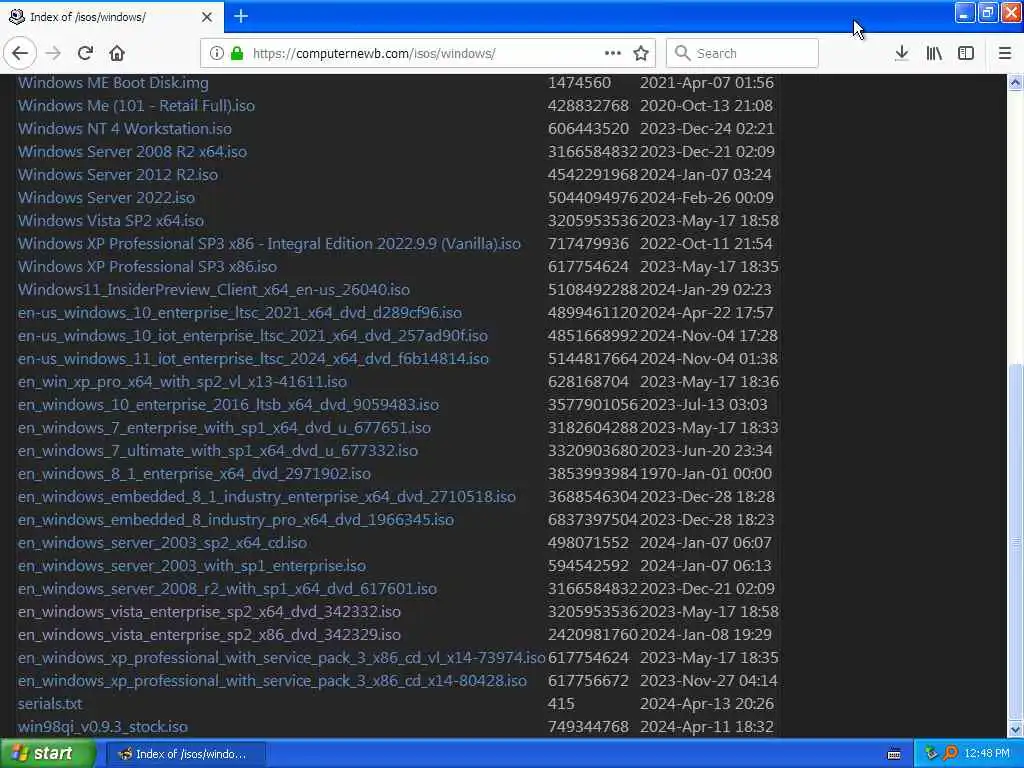Open serials.txt file link
This screenshot has width=1024, height=768.
(50, 704)
